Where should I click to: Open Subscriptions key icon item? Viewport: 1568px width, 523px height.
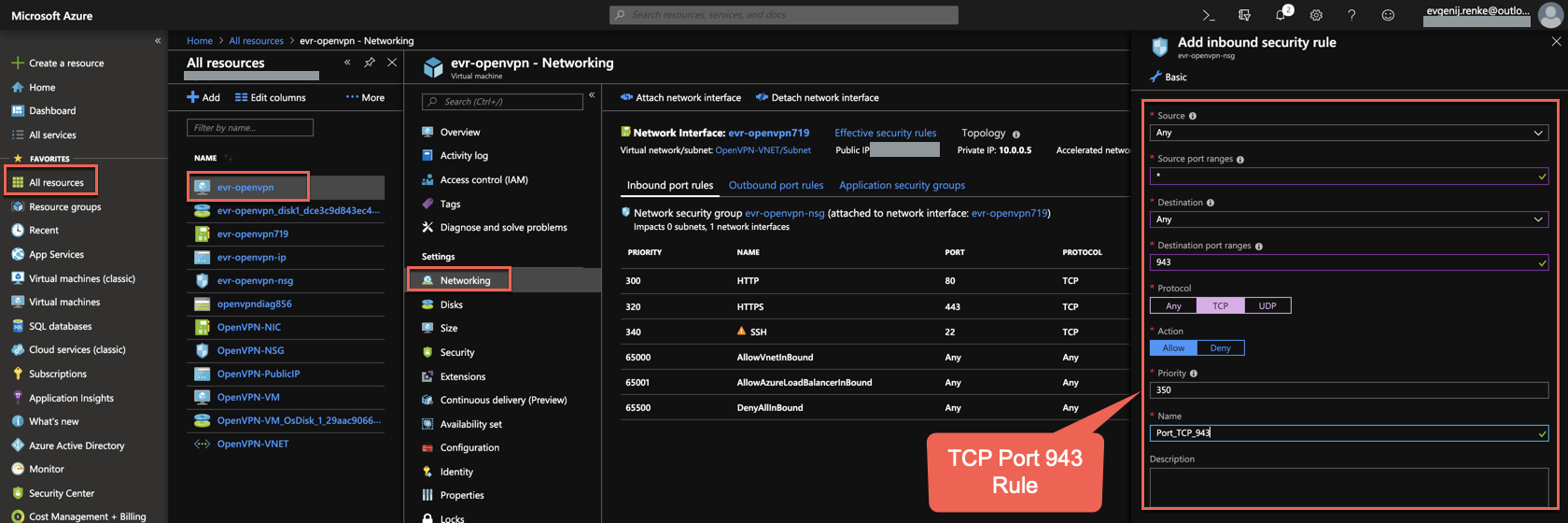18,374
